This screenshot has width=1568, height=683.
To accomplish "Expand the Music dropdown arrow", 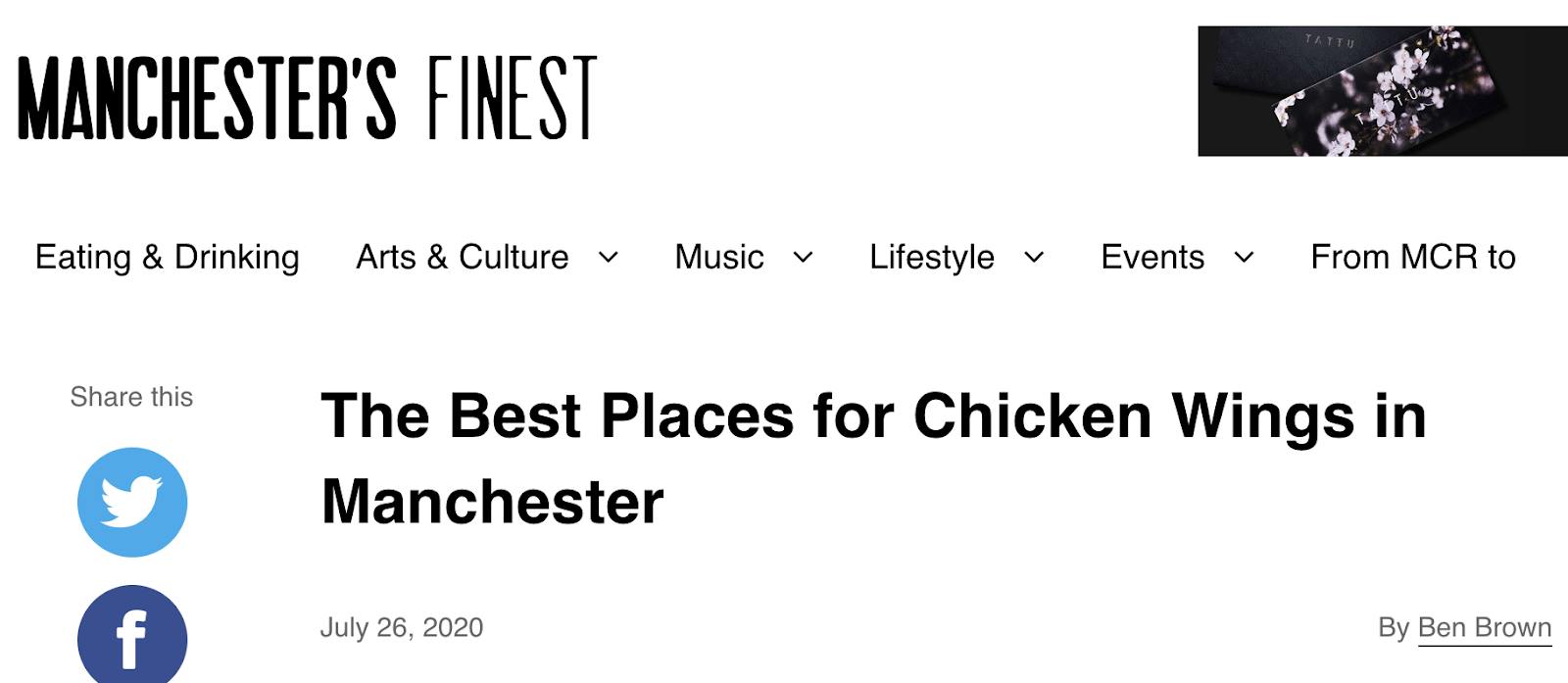I will tap(804, 258).
